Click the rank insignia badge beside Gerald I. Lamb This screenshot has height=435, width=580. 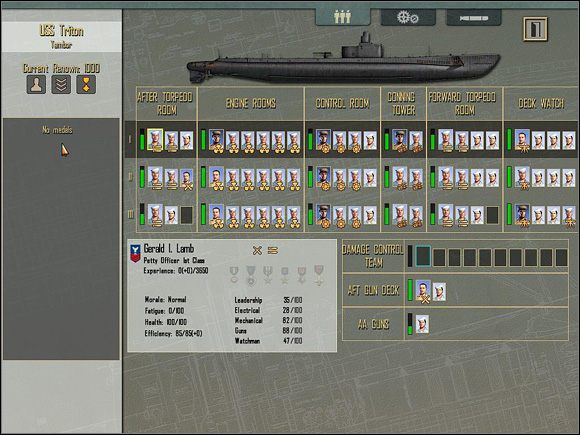click(x=135, y=253)
